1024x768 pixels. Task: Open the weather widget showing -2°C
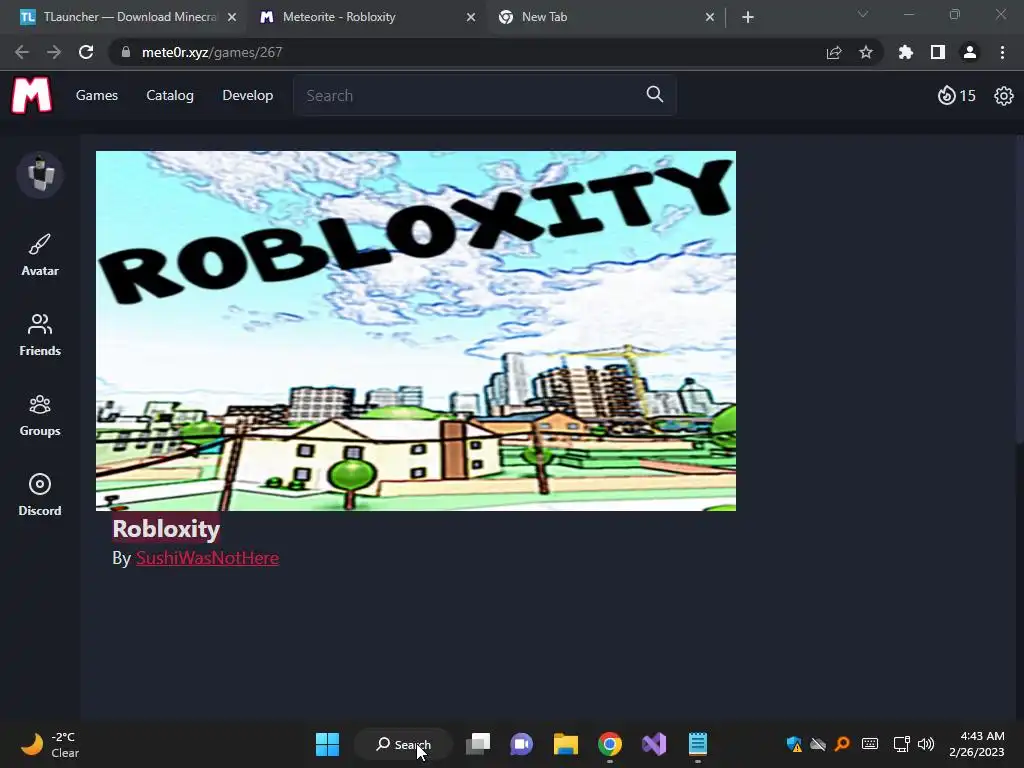50,744
